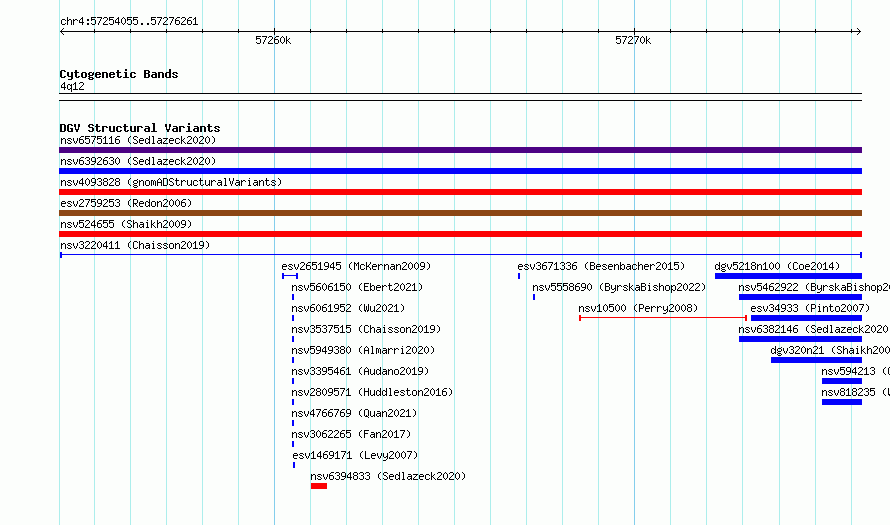Select the blue esv34933 variant bar
Screen dimensions: 890x525
point(807,318)
